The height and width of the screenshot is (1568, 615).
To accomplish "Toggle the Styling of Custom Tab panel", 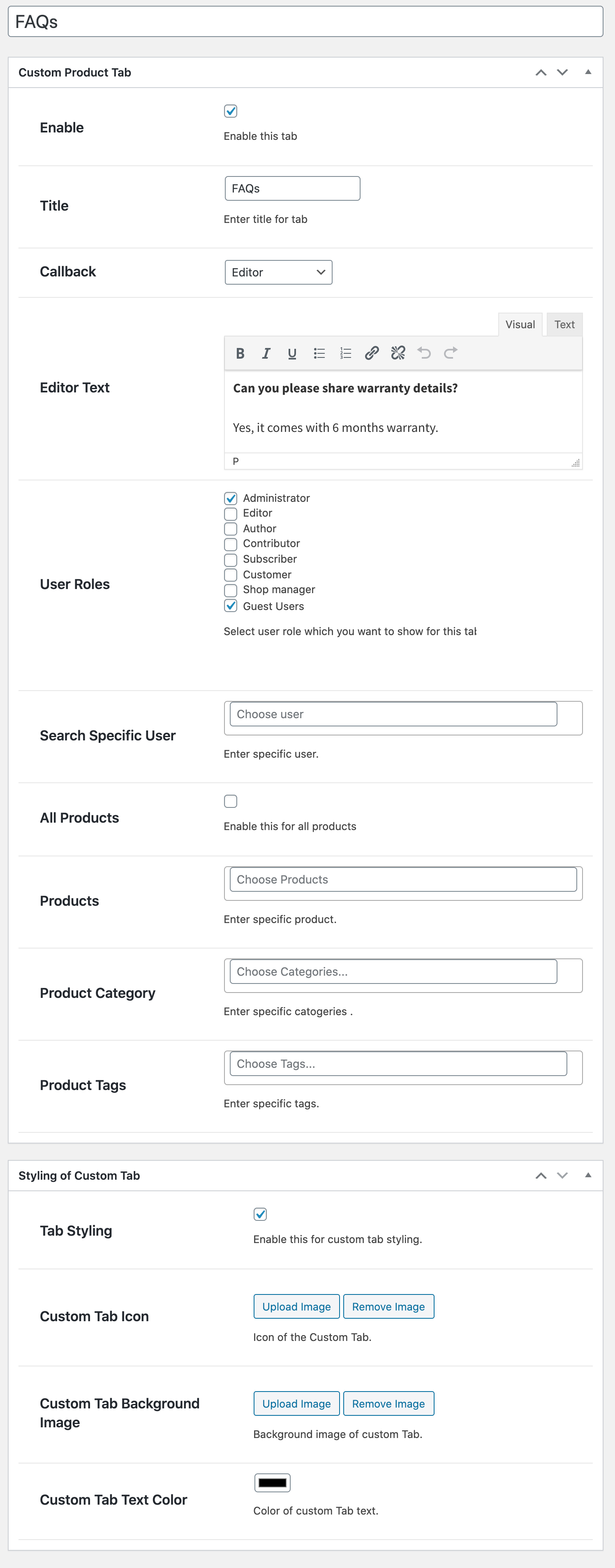I will [x=587, y=1176].
